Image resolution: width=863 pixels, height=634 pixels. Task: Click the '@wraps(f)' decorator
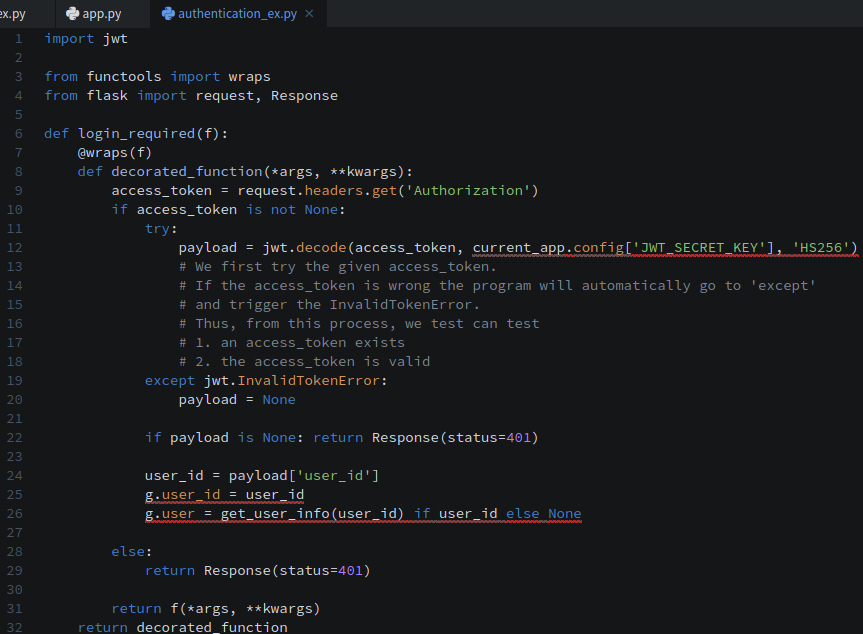click(114, 152)
